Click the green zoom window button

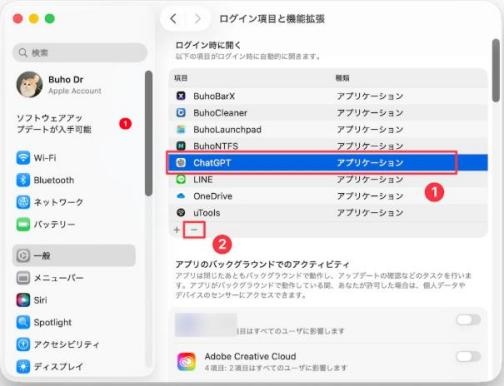coord(50,19)
